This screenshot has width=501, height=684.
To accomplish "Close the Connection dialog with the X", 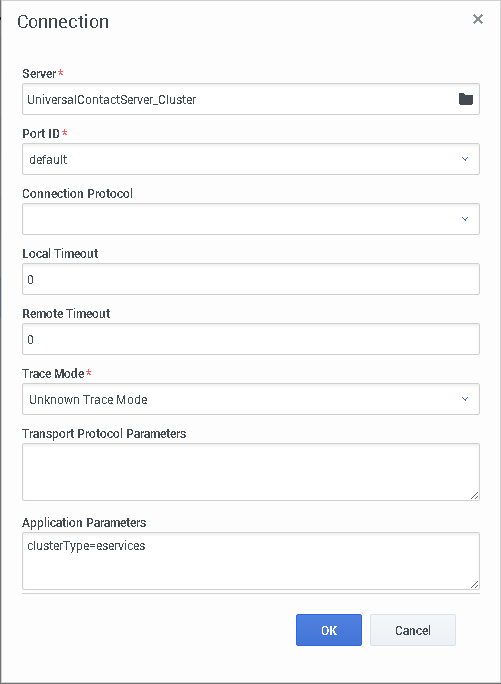I will [478, 19].
